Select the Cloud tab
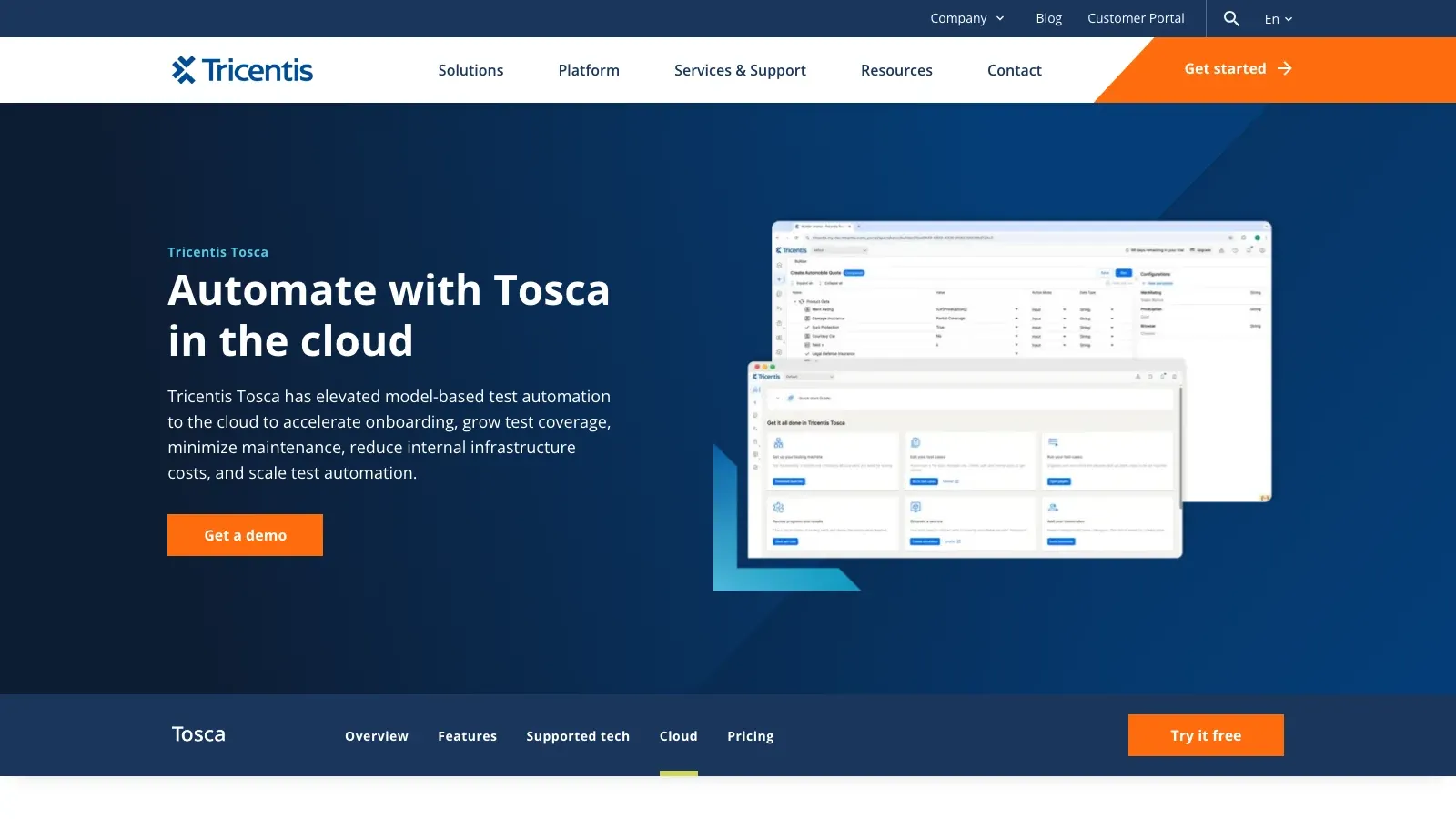Viewport: 1456px width, 819px height. click(679, 736)
